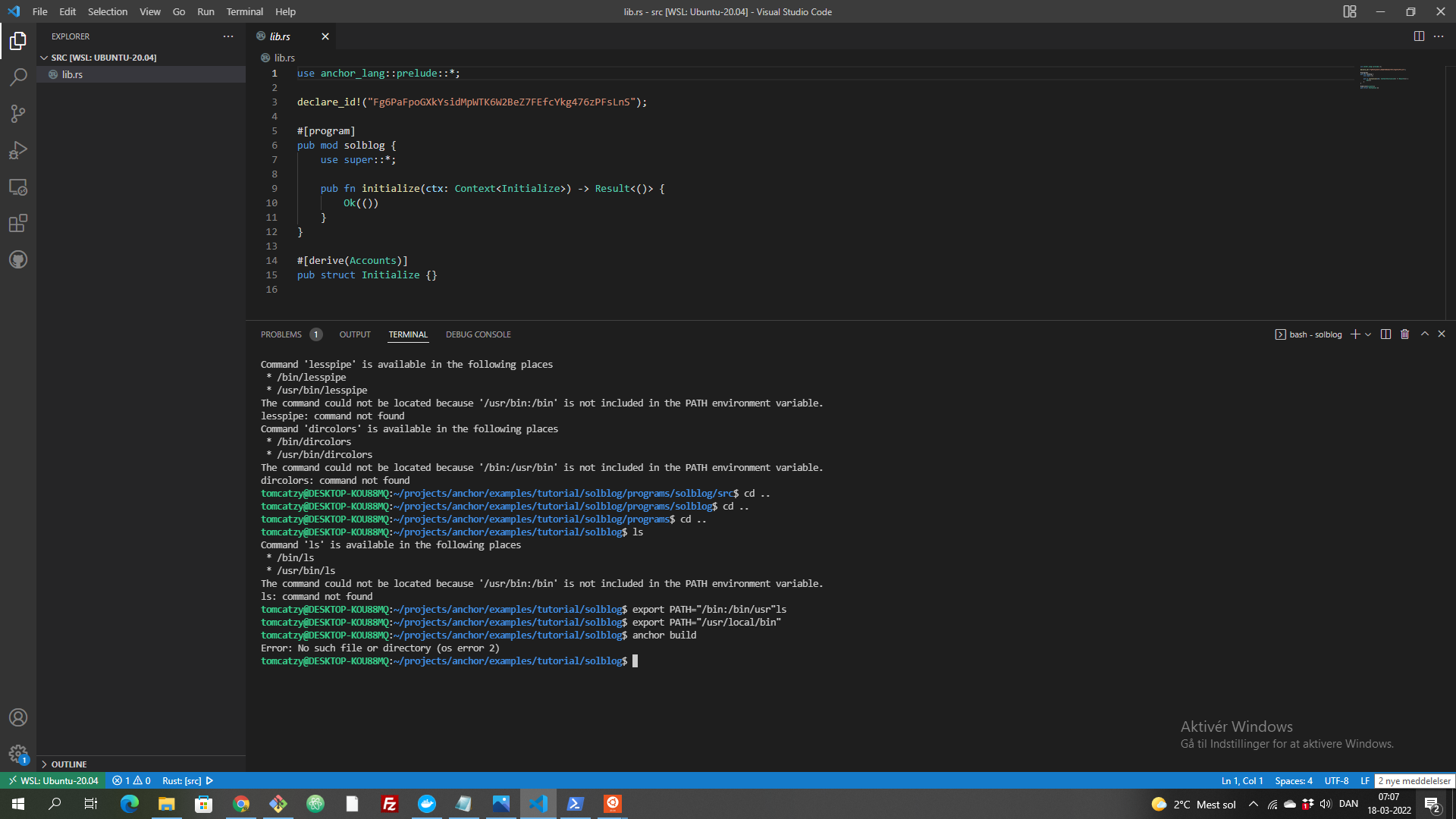Split the terminal pane
The width and height of the screenshot is (1456, 819).
click(x=1386, y=334)
